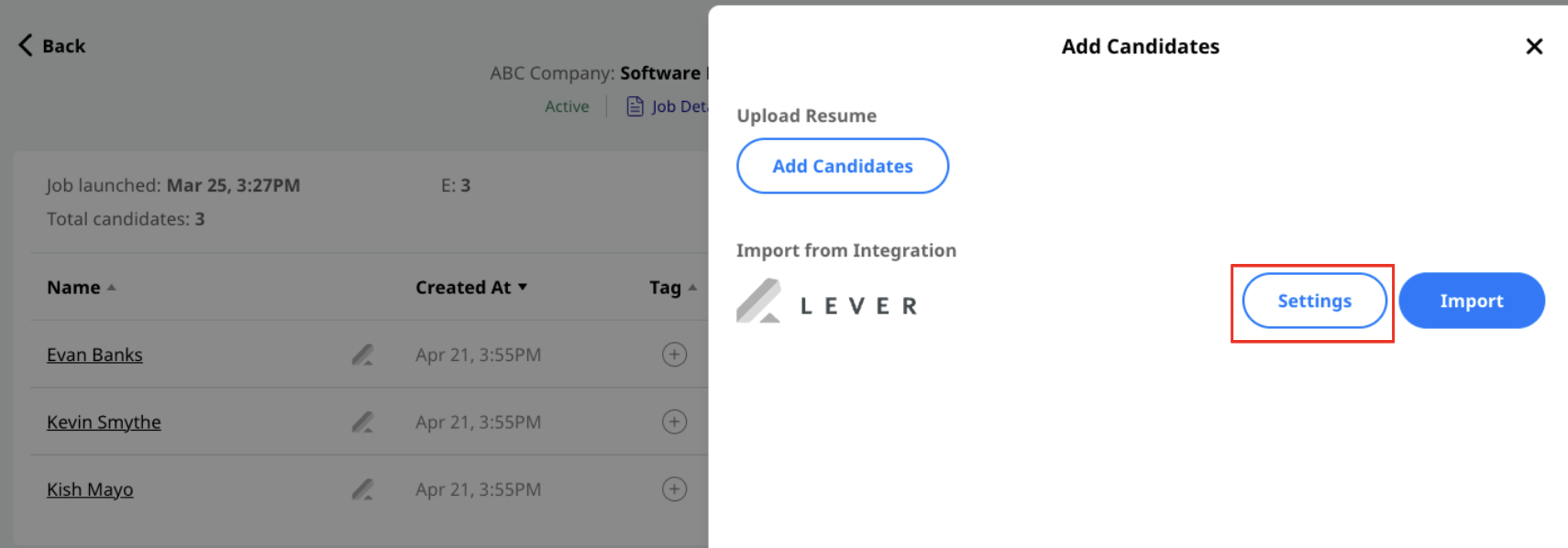Click the edit pencil for Evan Banks
Viewport: 1568px width, 548px height.
[362, 355]
